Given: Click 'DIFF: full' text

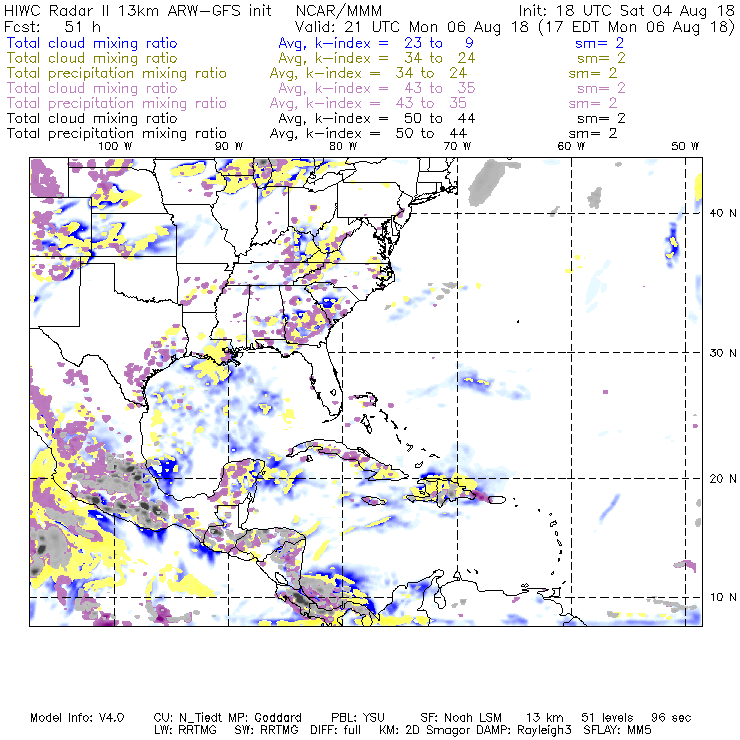Looking at the screenshot, I should click(x=337, y=730).
